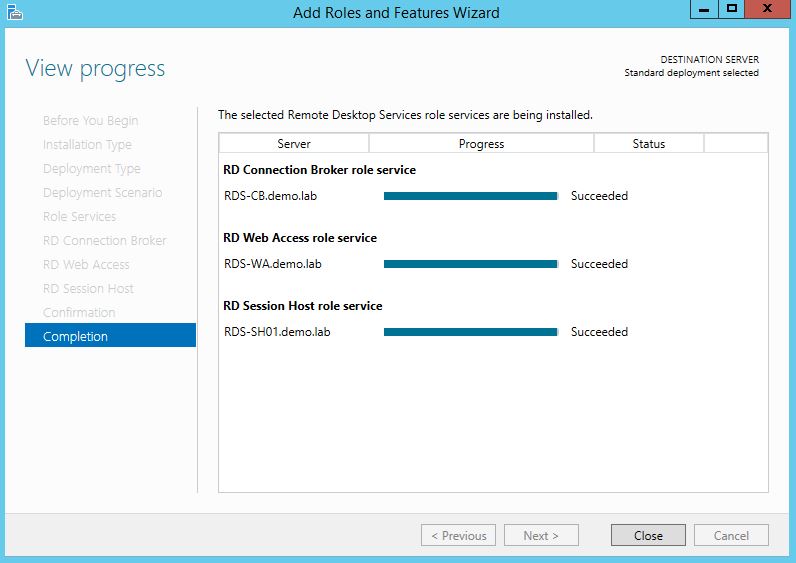
Task: Click the Previous button
Action: (x=458, y=535)
